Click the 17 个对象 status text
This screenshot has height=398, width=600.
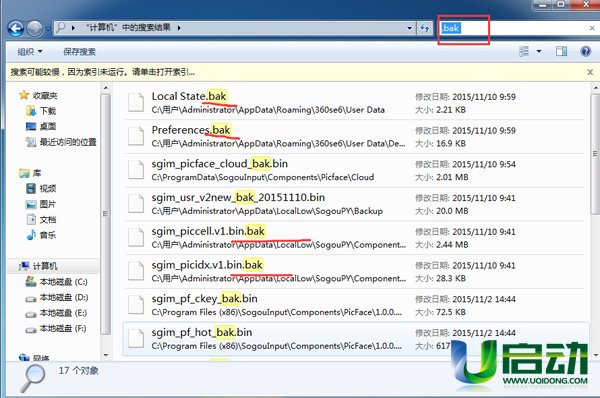click(x=78, y=370)
